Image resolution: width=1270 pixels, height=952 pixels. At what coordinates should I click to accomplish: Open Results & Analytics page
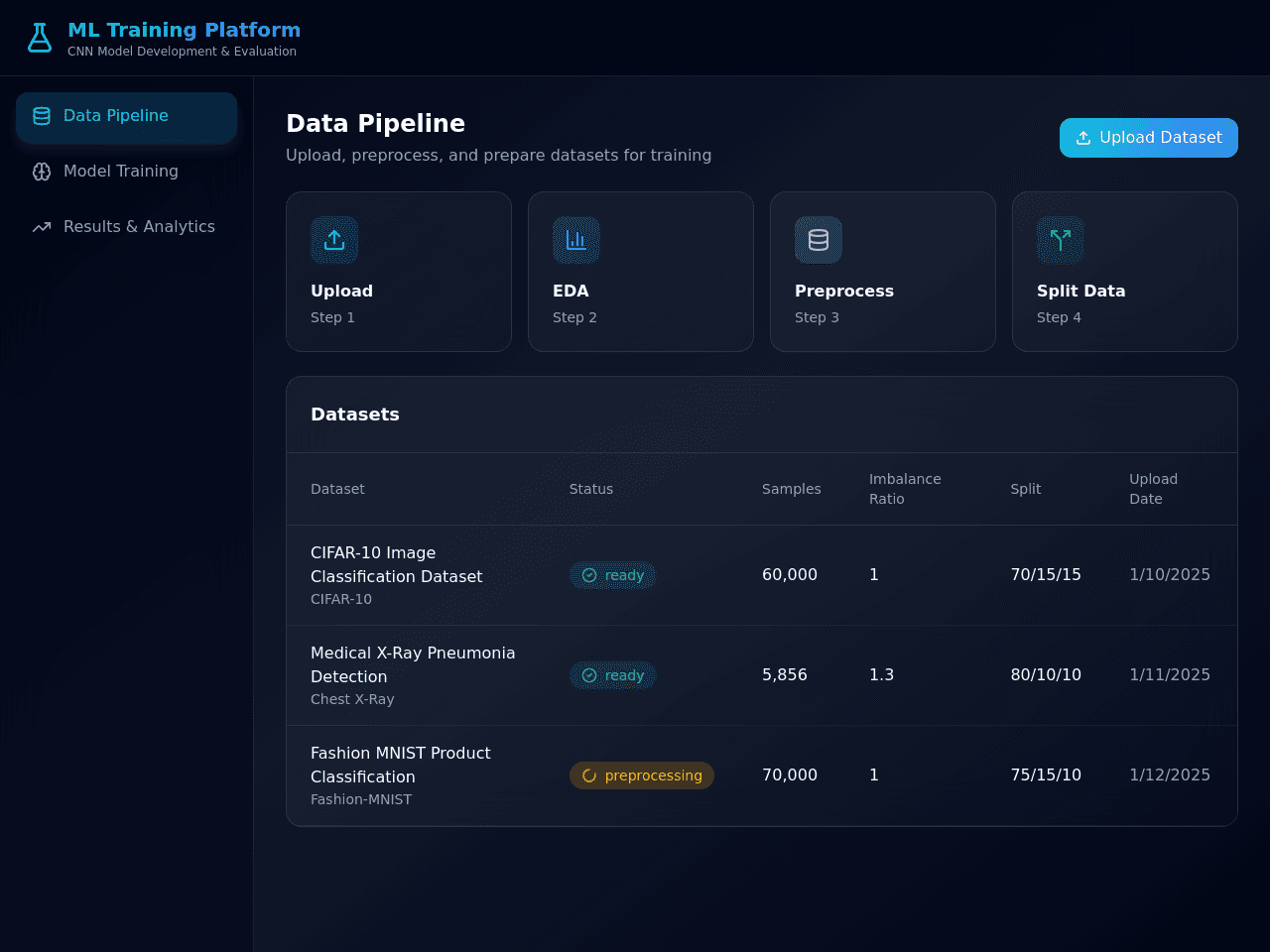point(126,227)
